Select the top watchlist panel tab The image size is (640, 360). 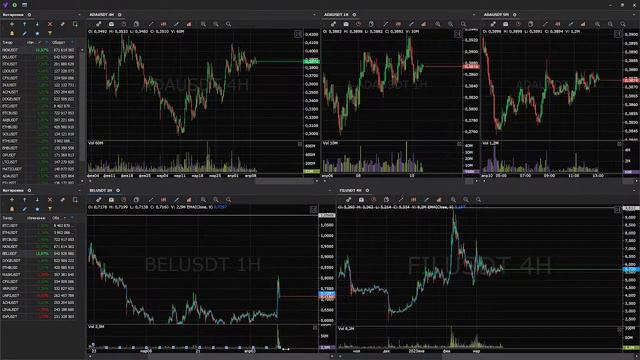13,15
